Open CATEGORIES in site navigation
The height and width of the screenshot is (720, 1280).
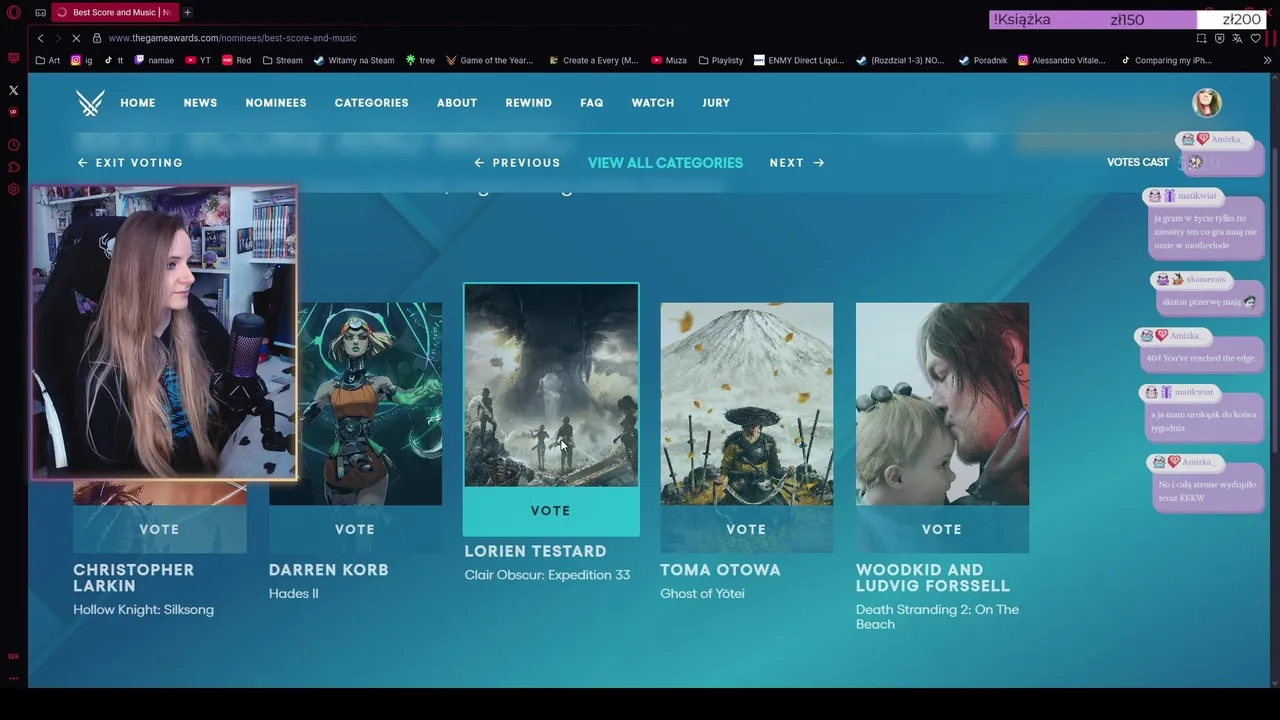pyautogui.click(x=371, y=103)
